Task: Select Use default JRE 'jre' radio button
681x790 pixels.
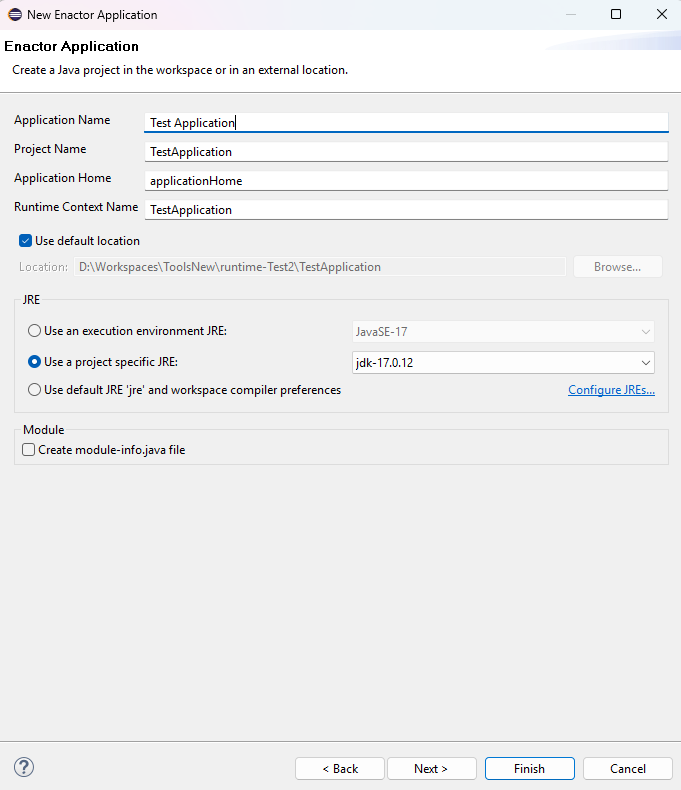Action: click(x=35, y=390)
